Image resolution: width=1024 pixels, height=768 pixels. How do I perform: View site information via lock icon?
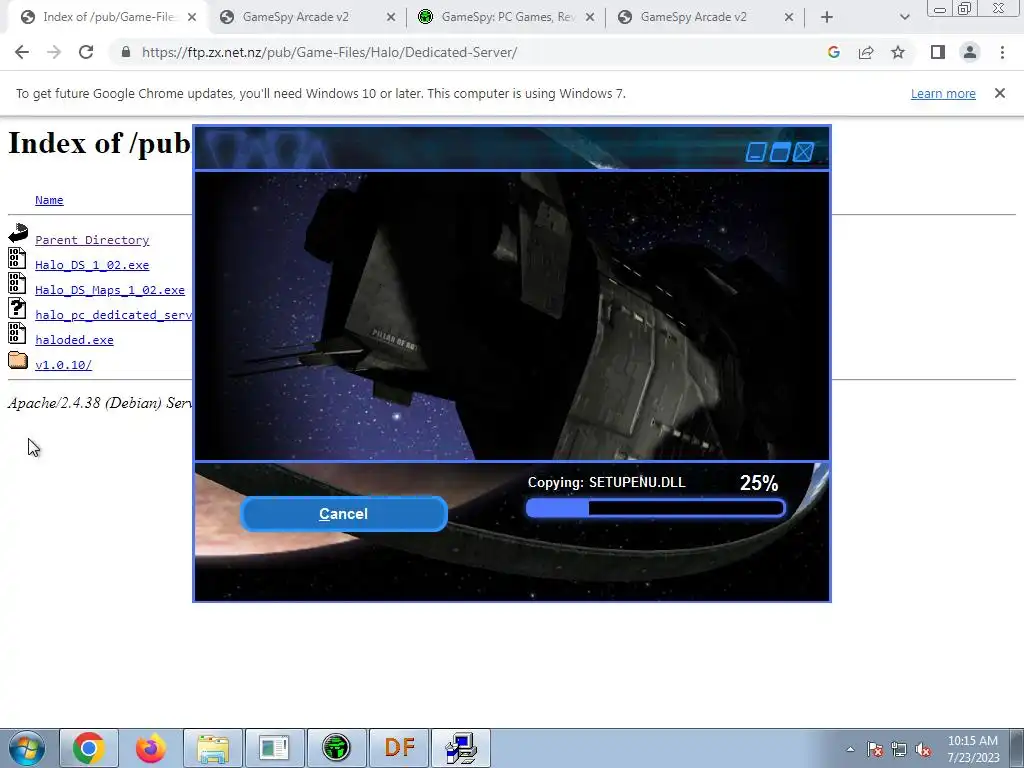(x=126, y=52)
